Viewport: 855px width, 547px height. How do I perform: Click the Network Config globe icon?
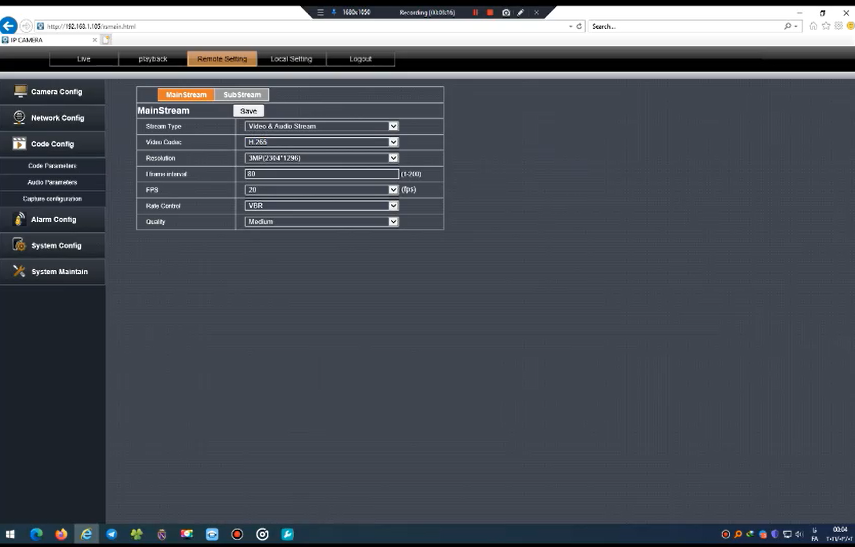click(x=19, y=117)
